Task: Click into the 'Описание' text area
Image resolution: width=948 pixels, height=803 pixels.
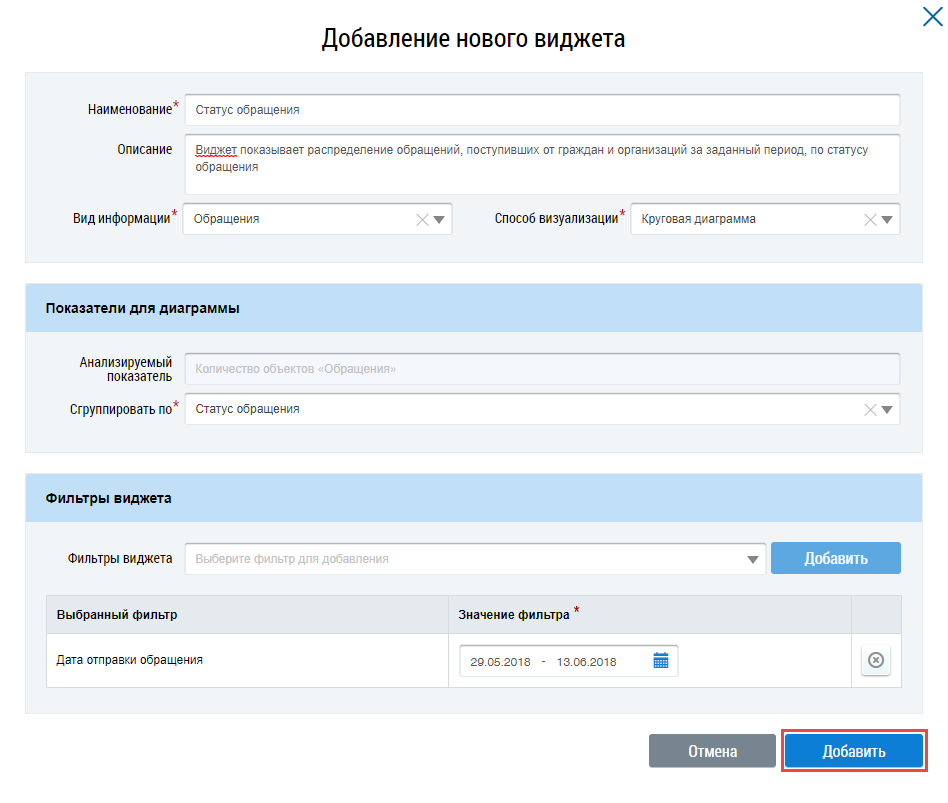Action: point(540,164)
